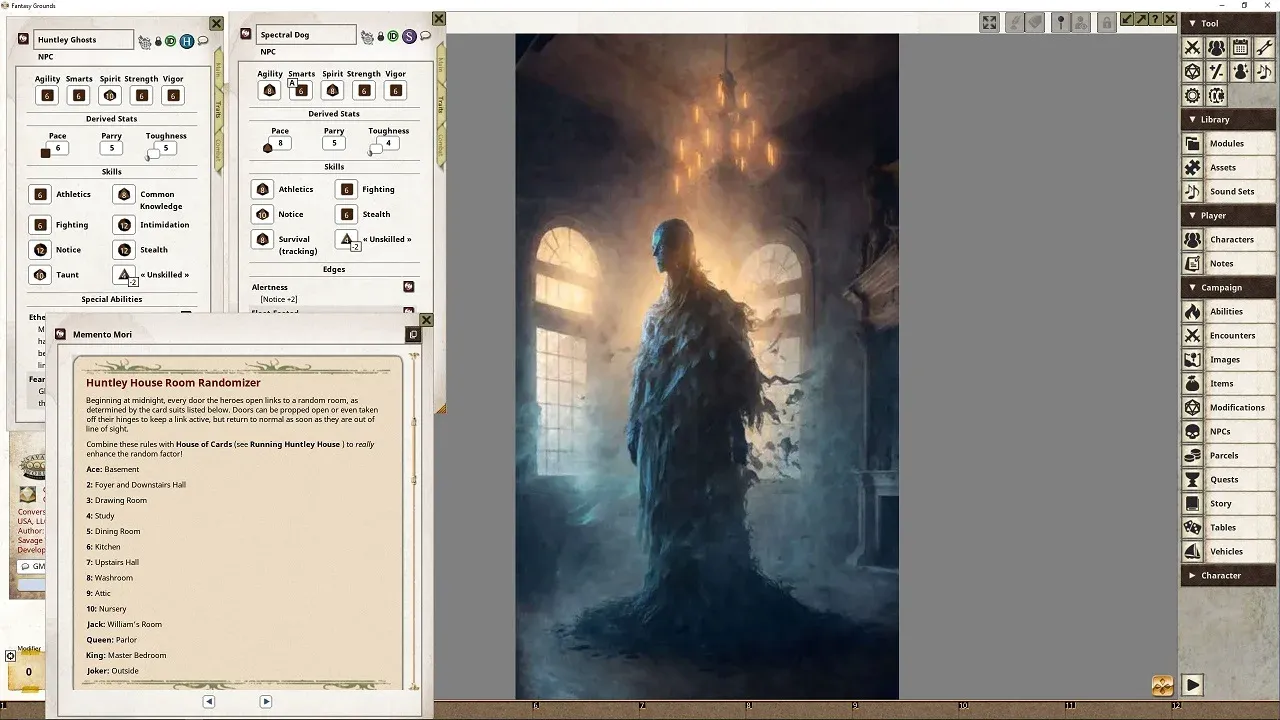Click the Modifier value box

[x=28, y=672]
